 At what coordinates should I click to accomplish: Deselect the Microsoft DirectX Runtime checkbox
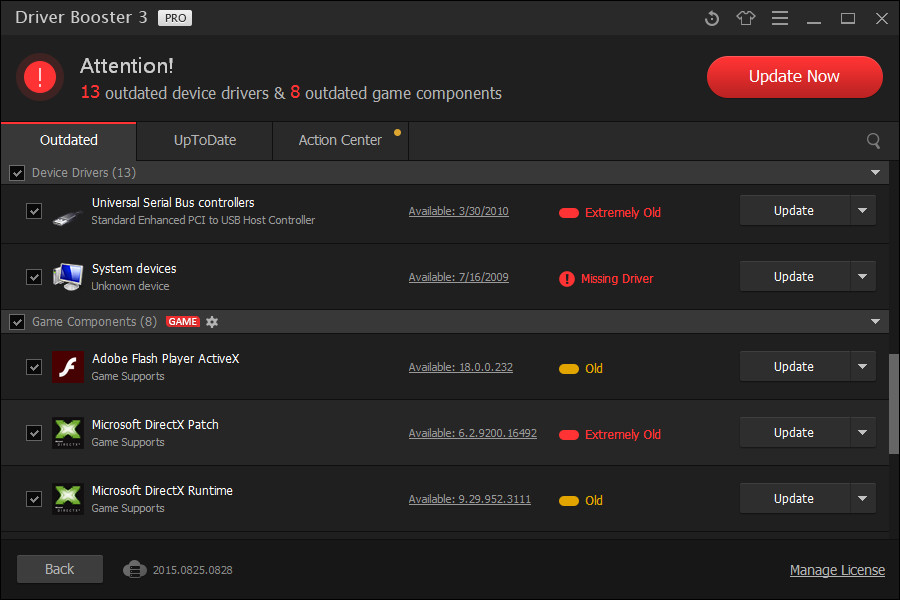point(34,499)
